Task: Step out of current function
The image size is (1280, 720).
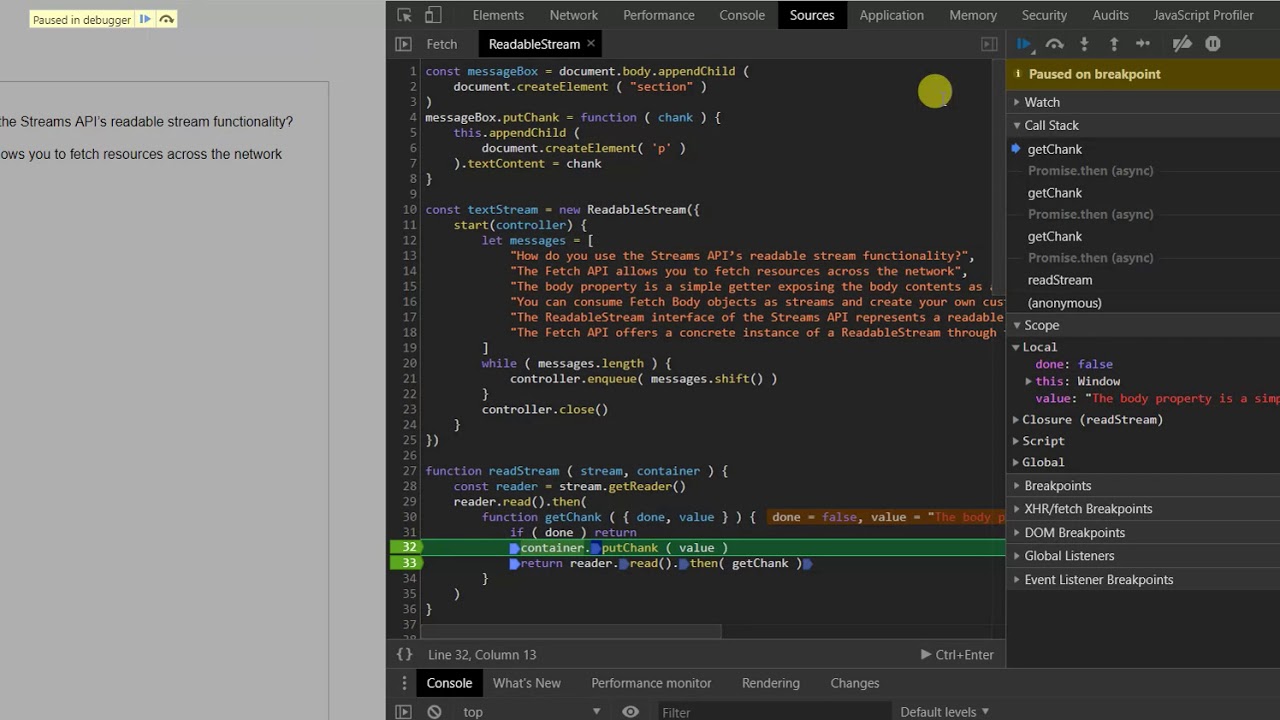Action: coord(1114,44)
